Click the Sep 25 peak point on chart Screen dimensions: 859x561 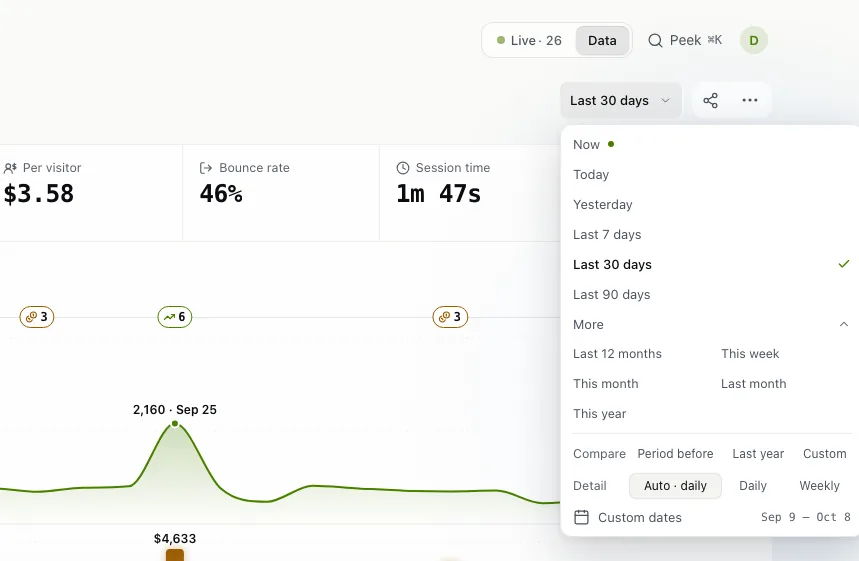pyautogui.click(x=175, y=423)
